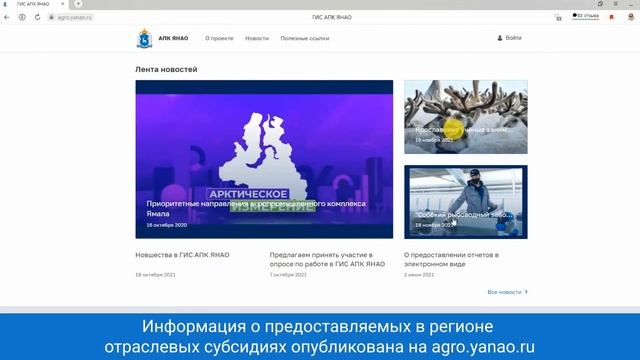Open the Новости menu item
This screenshot has height=360, width=640.
point(257,38)
